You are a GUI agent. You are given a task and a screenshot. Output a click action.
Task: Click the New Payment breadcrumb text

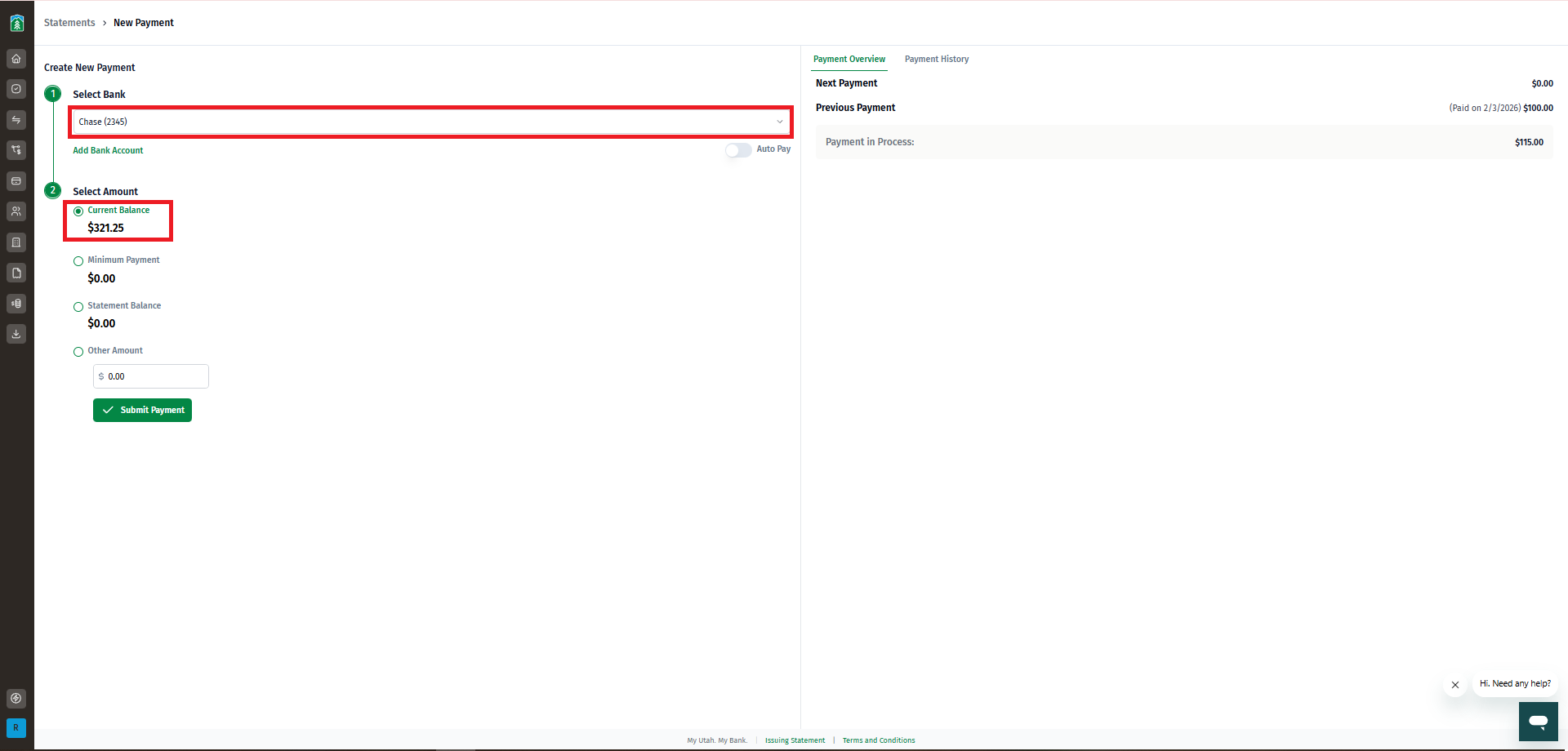144,23
